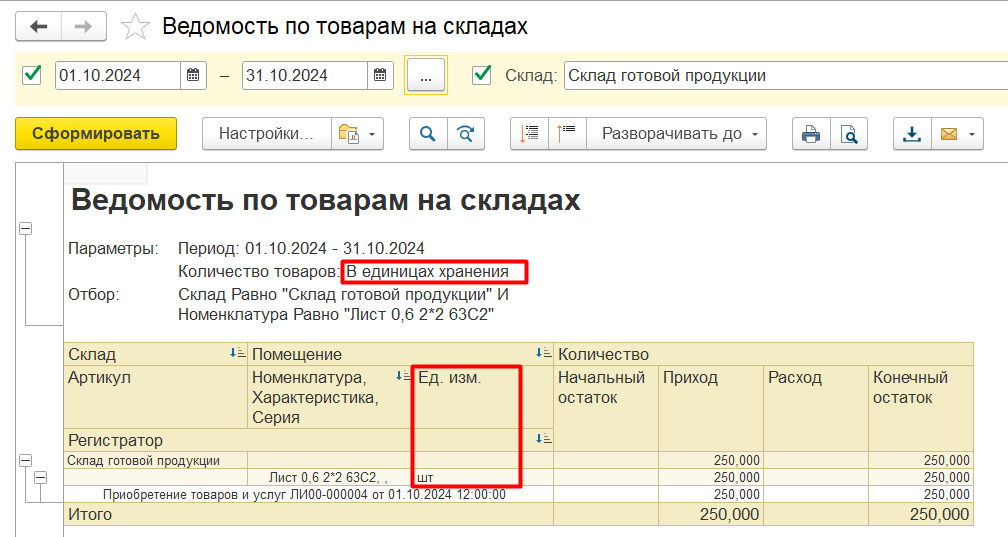This screenshot has height=537, width=1008.
Task: Go forward with the right arrow button
Action: point(84,27)
